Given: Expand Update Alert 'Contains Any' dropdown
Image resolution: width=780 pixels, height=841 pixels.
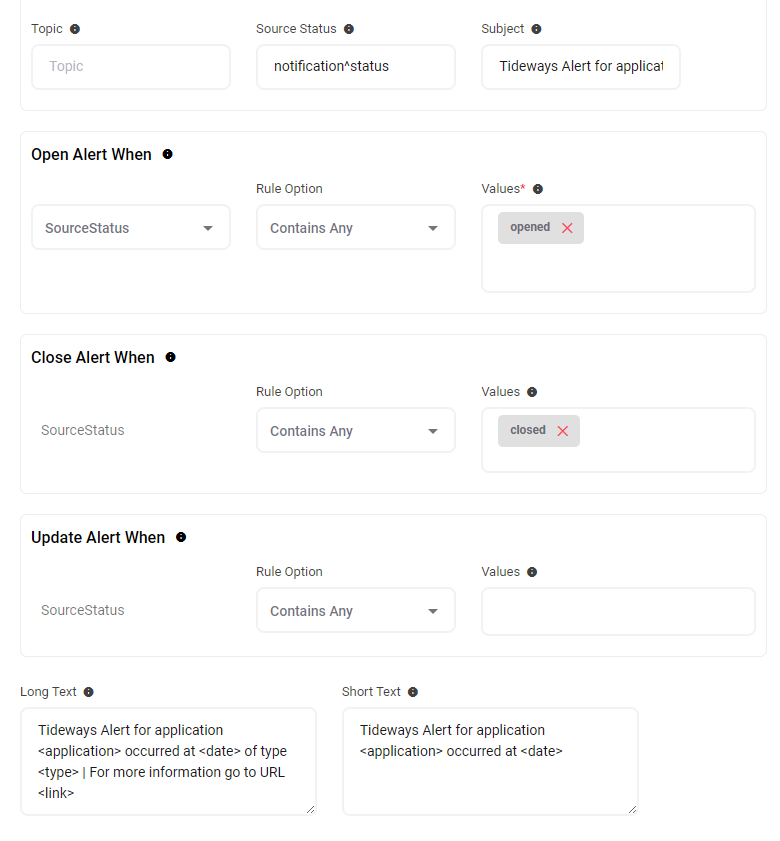Looking at the screenshot, I should [355, 611].
